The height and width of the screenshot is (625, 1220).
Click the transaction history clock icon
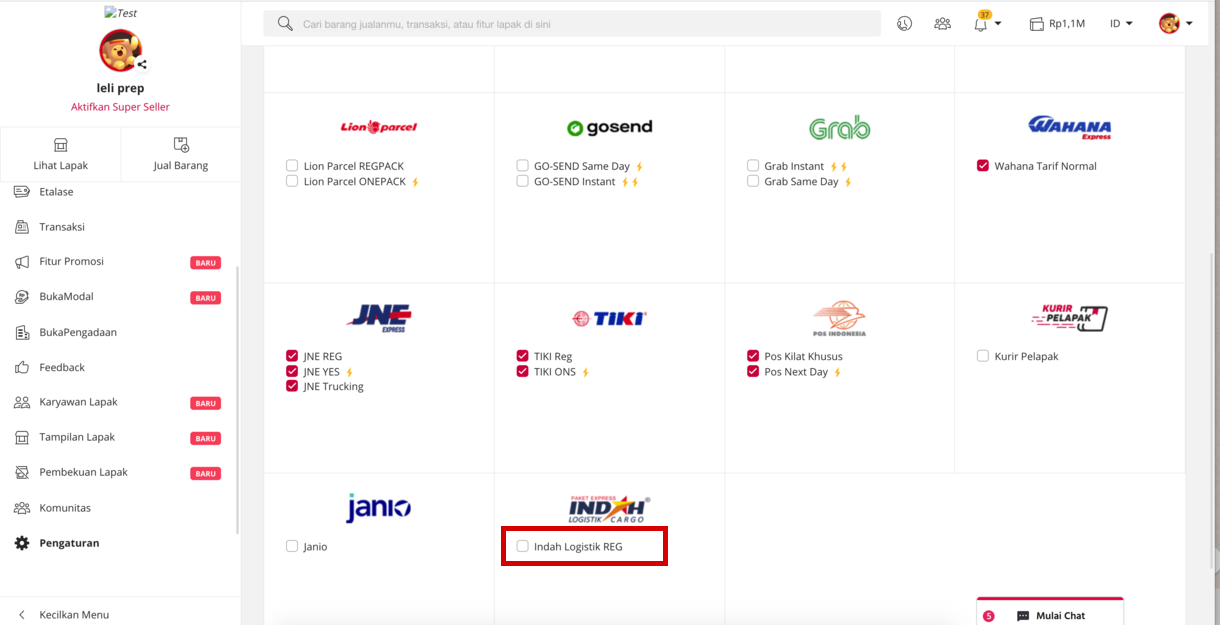pyautogui.click(x=904, y=23)
